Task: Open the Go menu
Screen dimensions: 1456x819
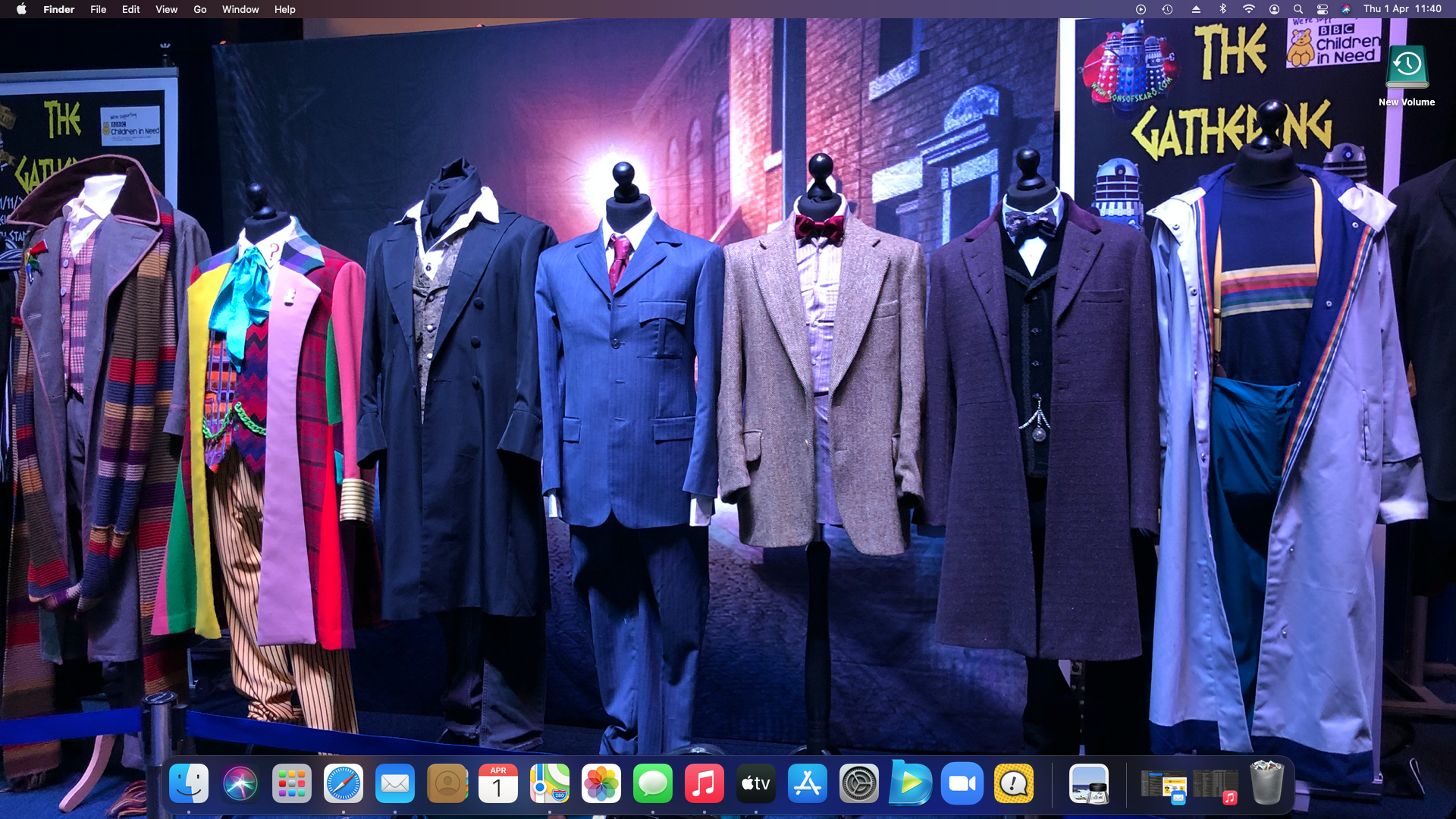Action: click(x=200, y=9)
